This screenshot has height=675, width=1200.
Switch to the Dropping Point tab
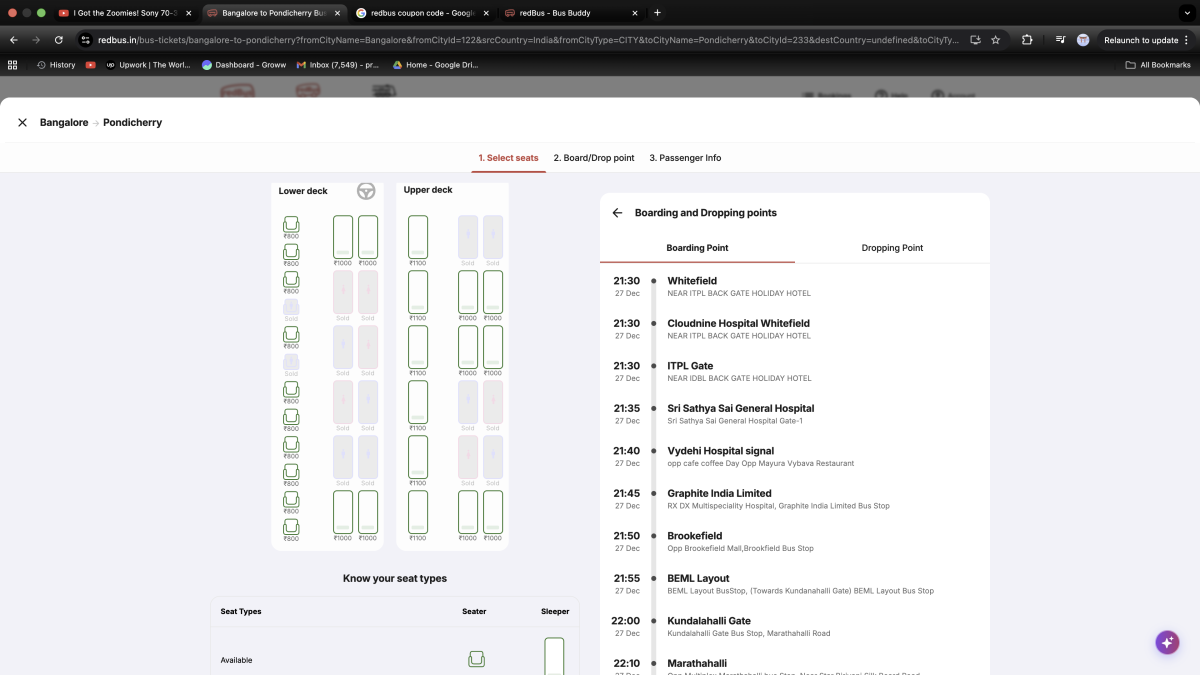click(892, 248)
